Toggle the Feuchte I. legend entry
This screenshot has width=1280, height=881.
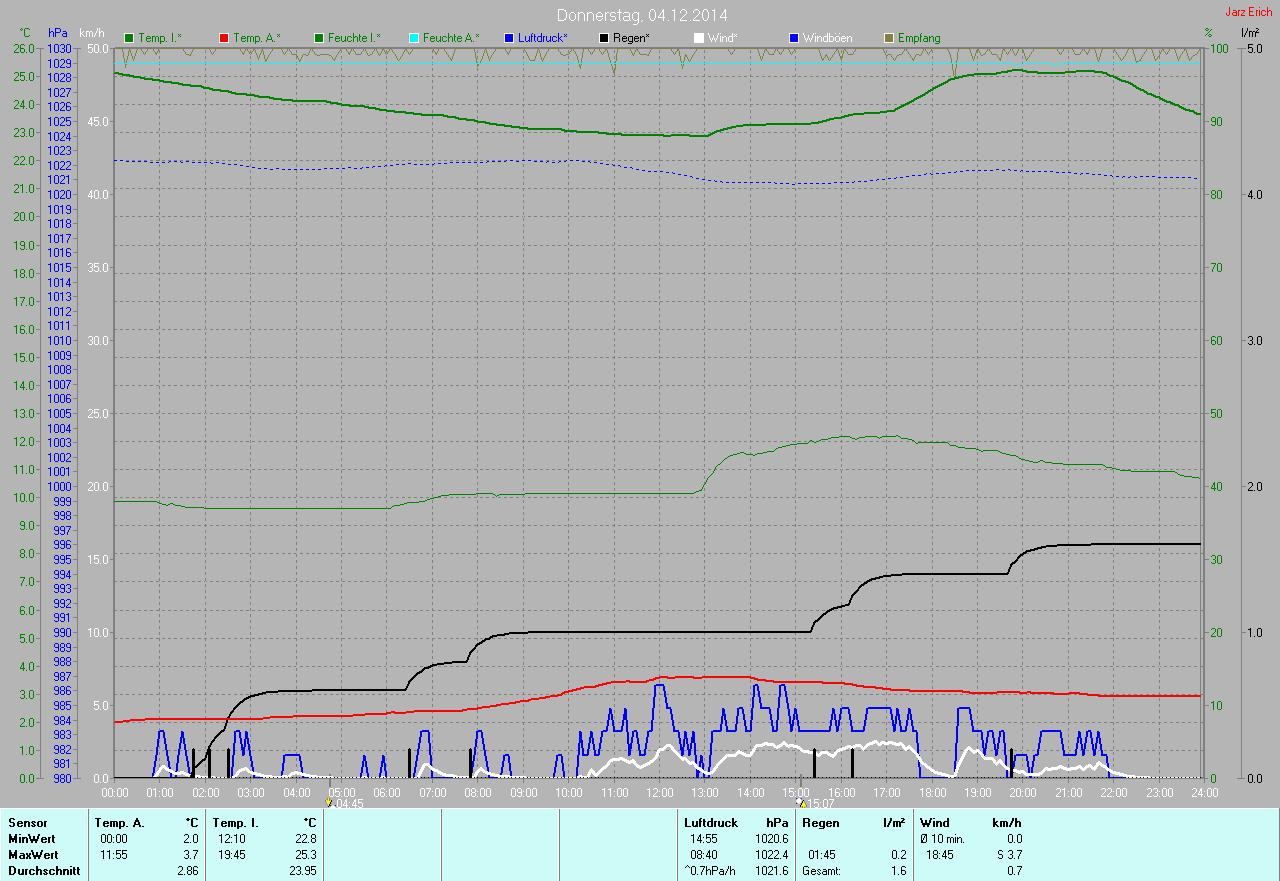click(x=348, y=38)
